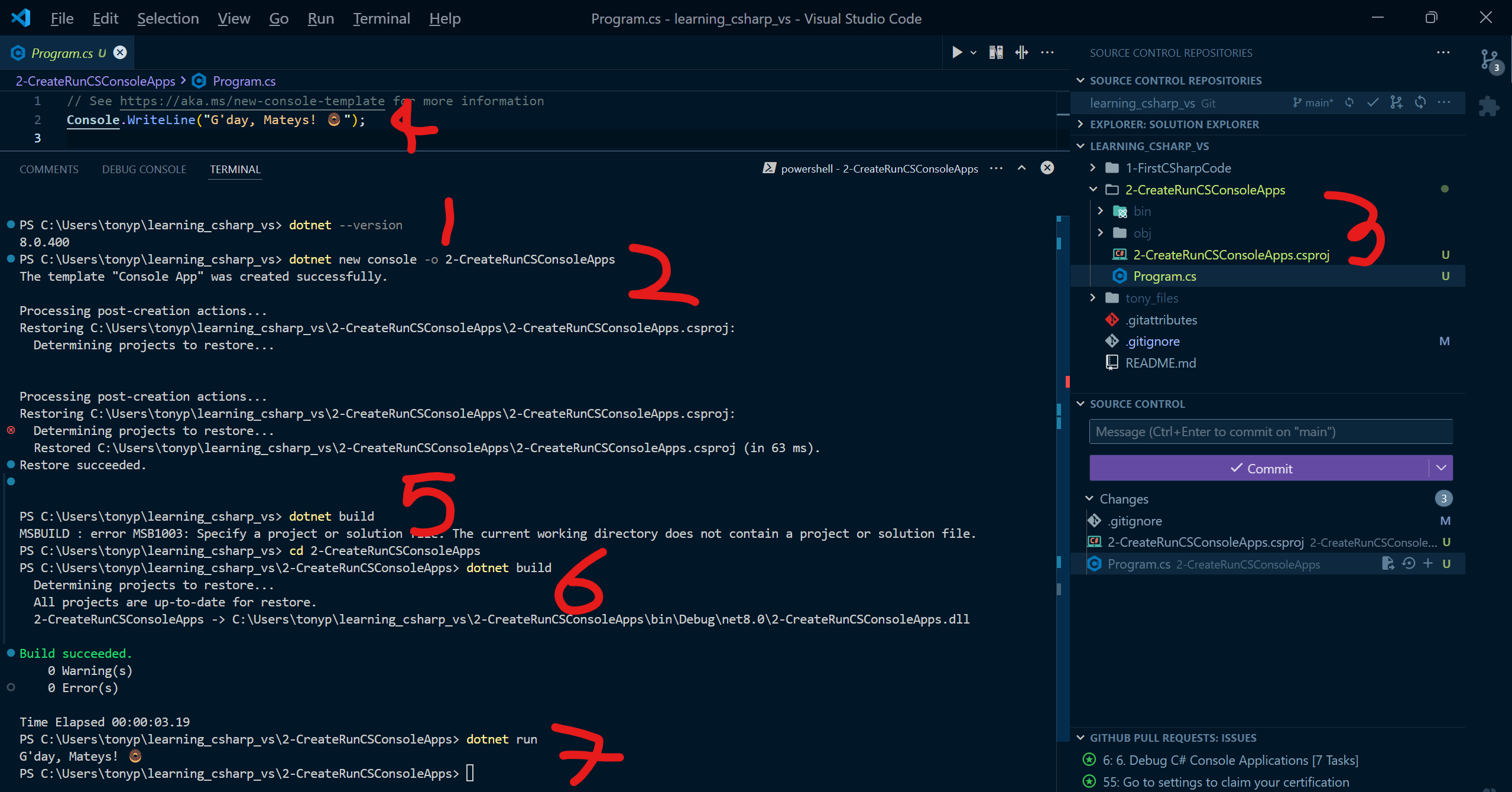Maximize the terminal panel with up chevron
The image size is (1512, 792).
point(1022,168)
